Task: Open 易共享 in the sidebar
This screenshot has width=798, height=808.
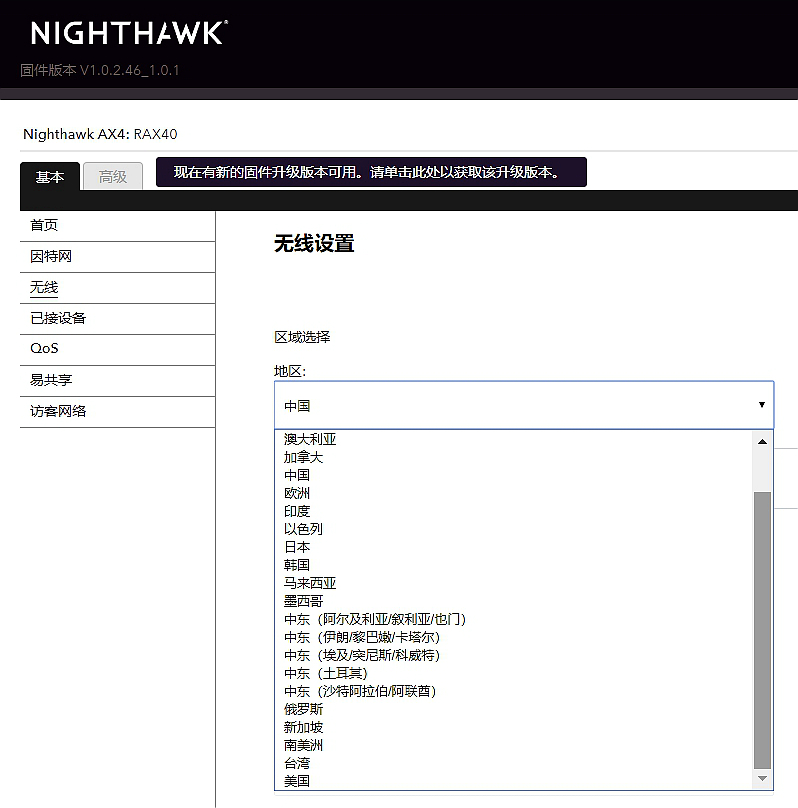Action: coord(117,380)
